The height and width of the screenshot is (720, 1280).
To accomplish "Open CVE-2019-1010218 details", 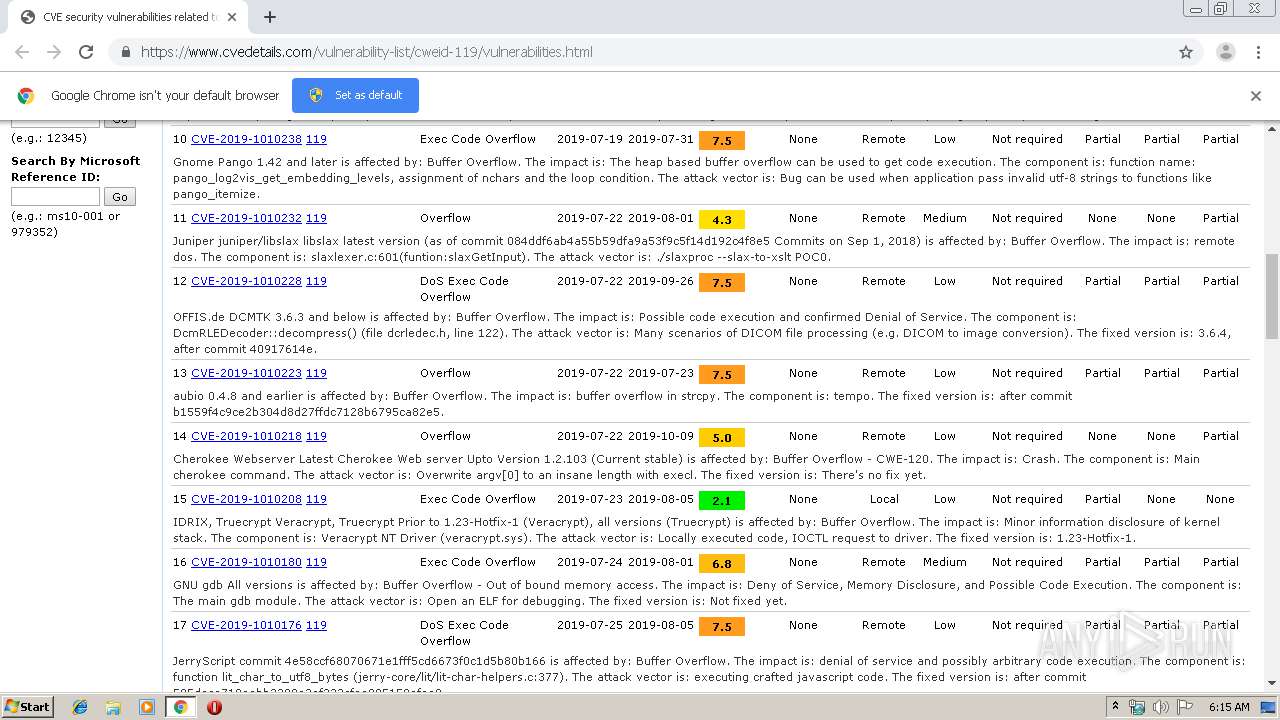I will click(246, 436).
